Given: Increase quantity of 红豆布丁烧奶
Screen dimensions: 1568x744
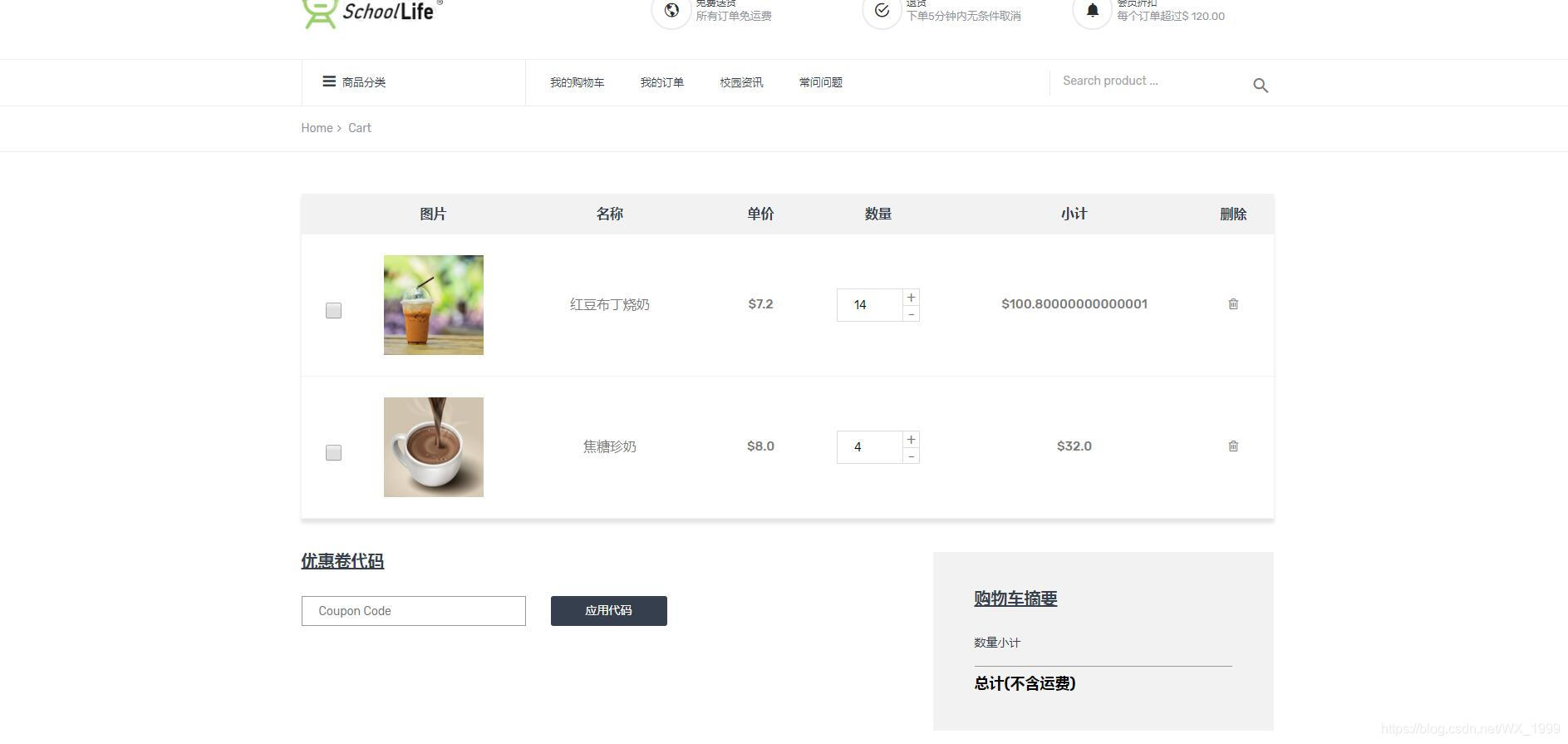Looking at the screenshot, I should click(x=911, y=298).
